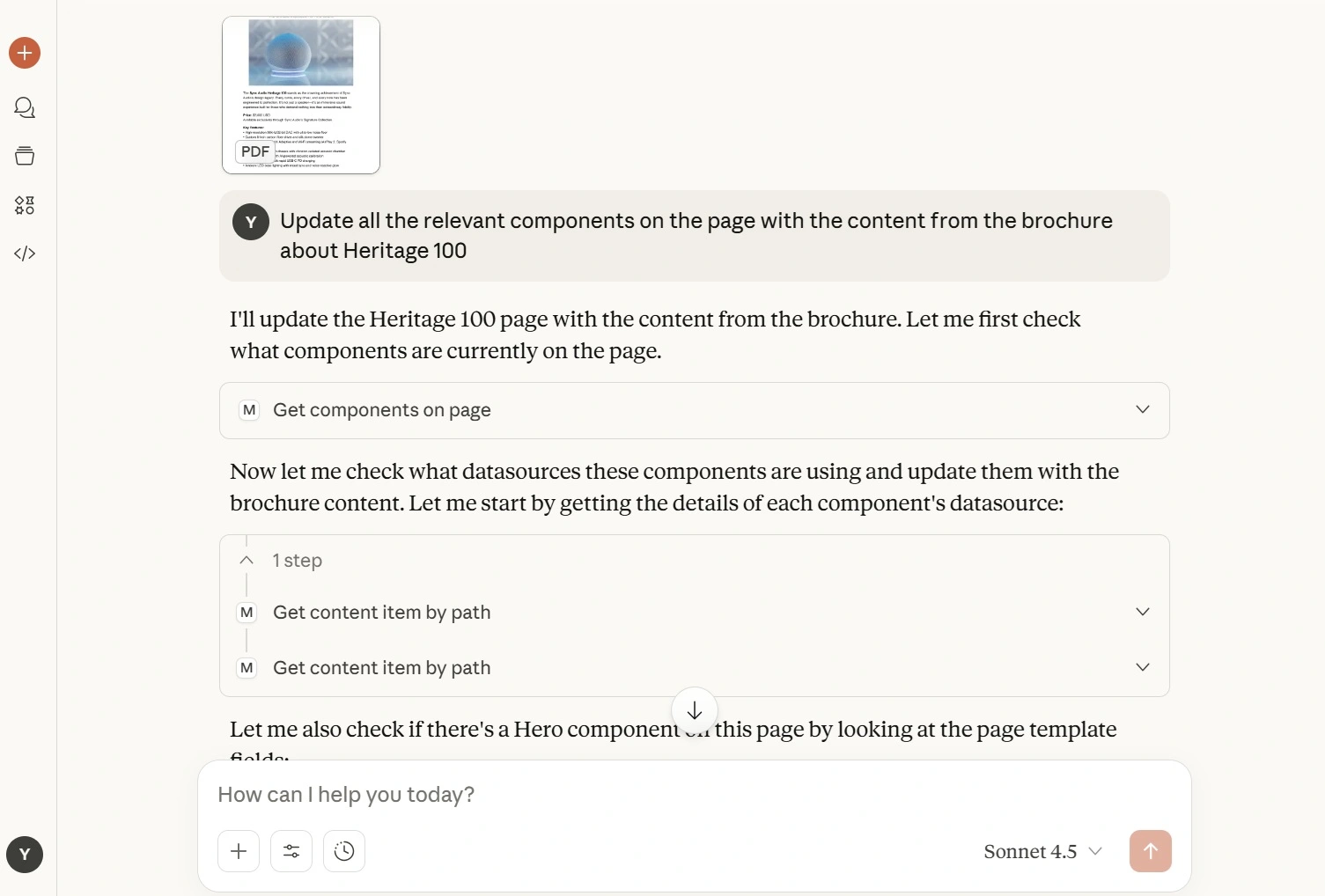Image resolution: width=1325 pixels, height=896 pixels.
Task: Open the archive drawer icon in sidebar
Action: pyautogui.click(x=24, y=155)
